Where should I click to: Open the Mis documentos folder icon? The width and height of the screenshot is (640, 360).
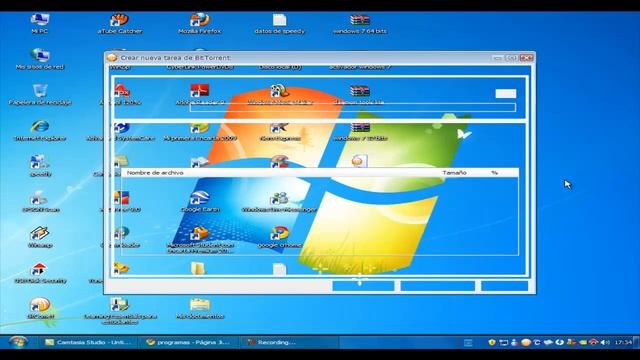(200, 308)
